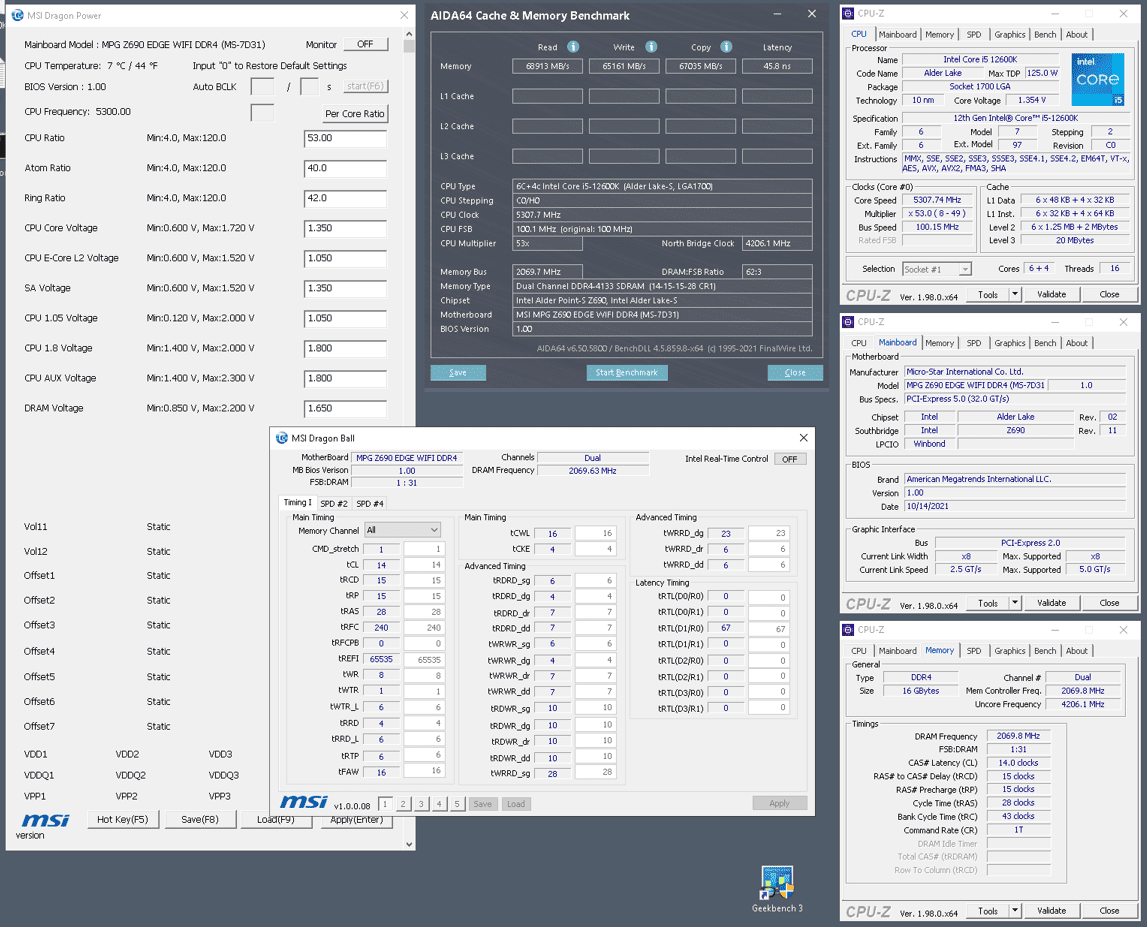Open the Socket #1 selection dropdown
Screen dimensions: 1147x927
(936, 269)
